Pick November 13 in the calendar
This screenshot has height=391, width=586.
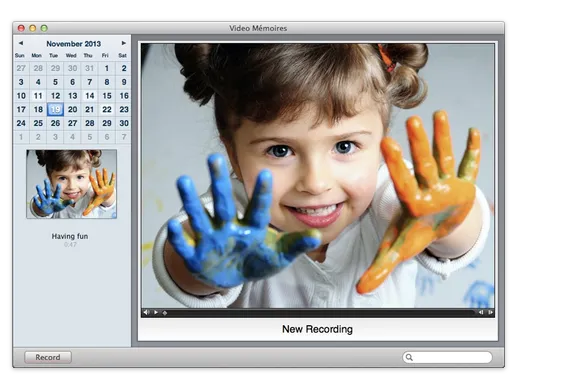point(73,96)
